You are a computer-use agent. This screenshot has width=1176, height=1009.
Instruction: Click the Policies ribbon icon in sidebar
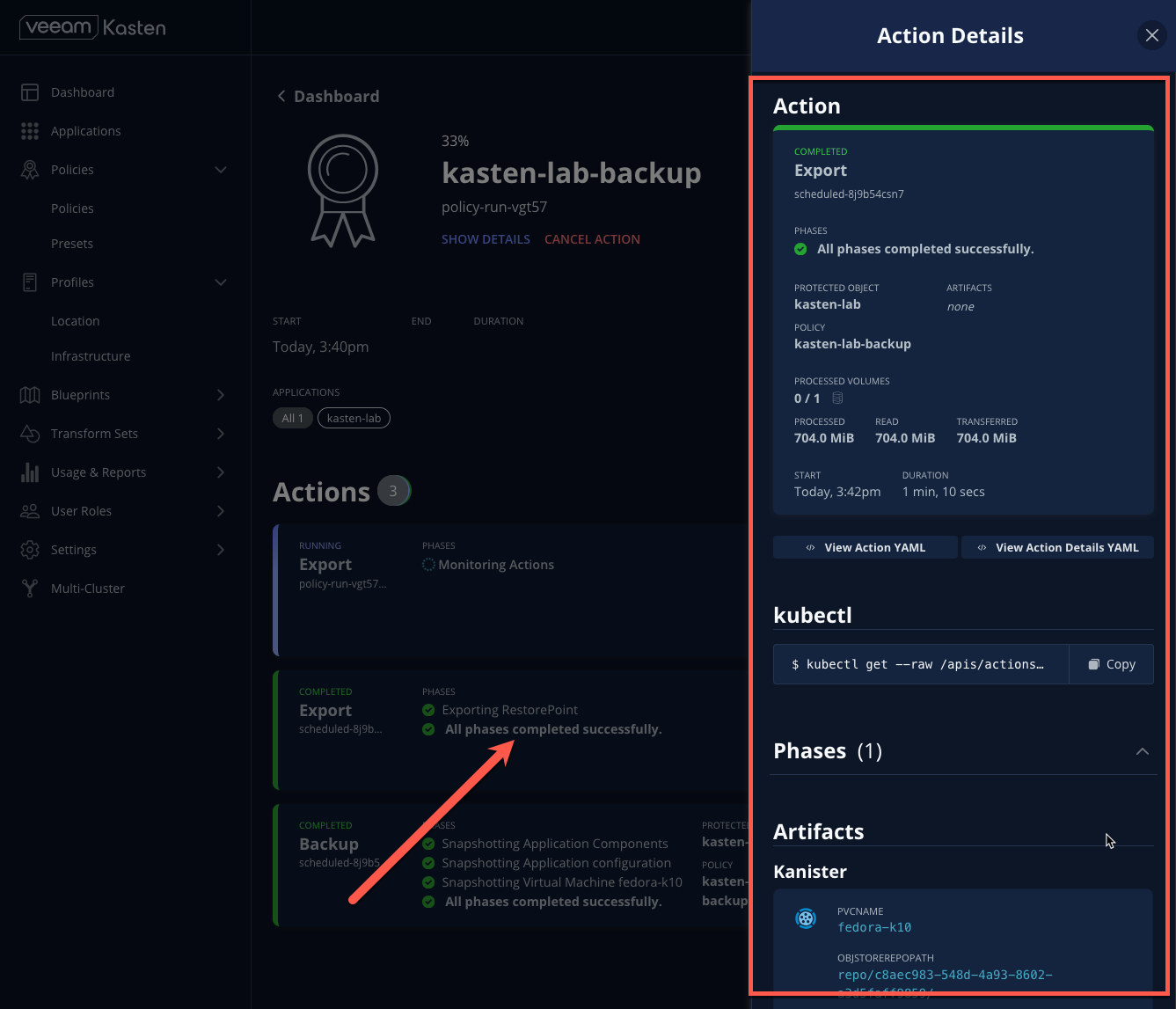[x=30, y=170]
